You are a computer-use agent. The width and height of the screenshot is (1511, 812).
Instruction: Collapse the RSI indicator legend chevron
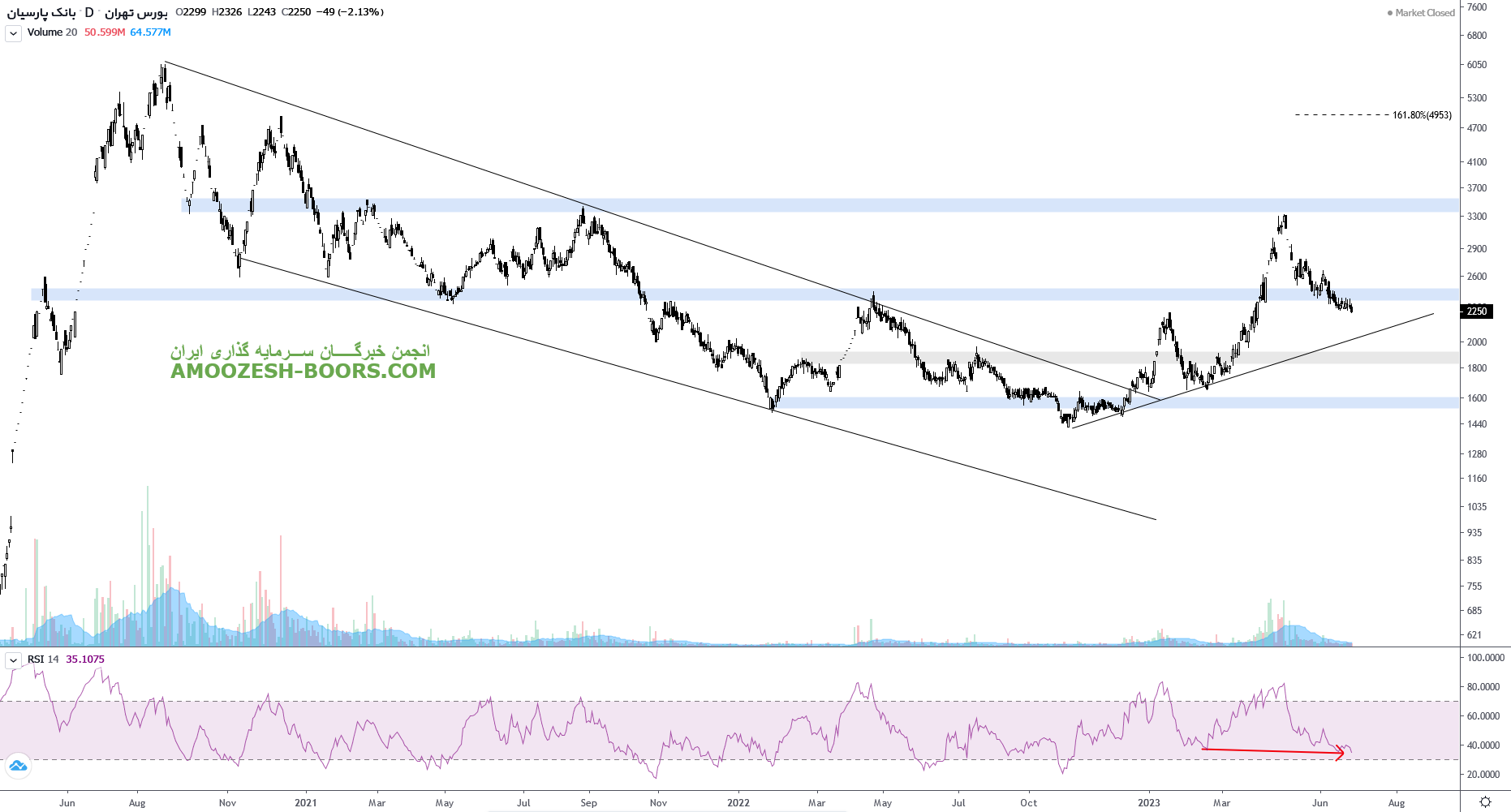[x=14, y=660]
